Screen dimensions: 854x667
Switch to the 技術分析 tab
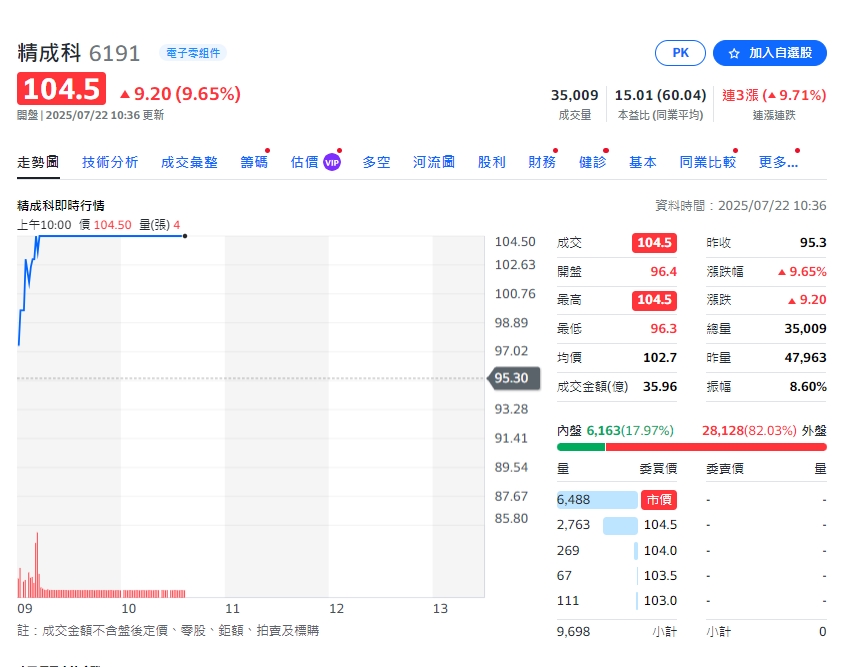click(x=111, y=160)
